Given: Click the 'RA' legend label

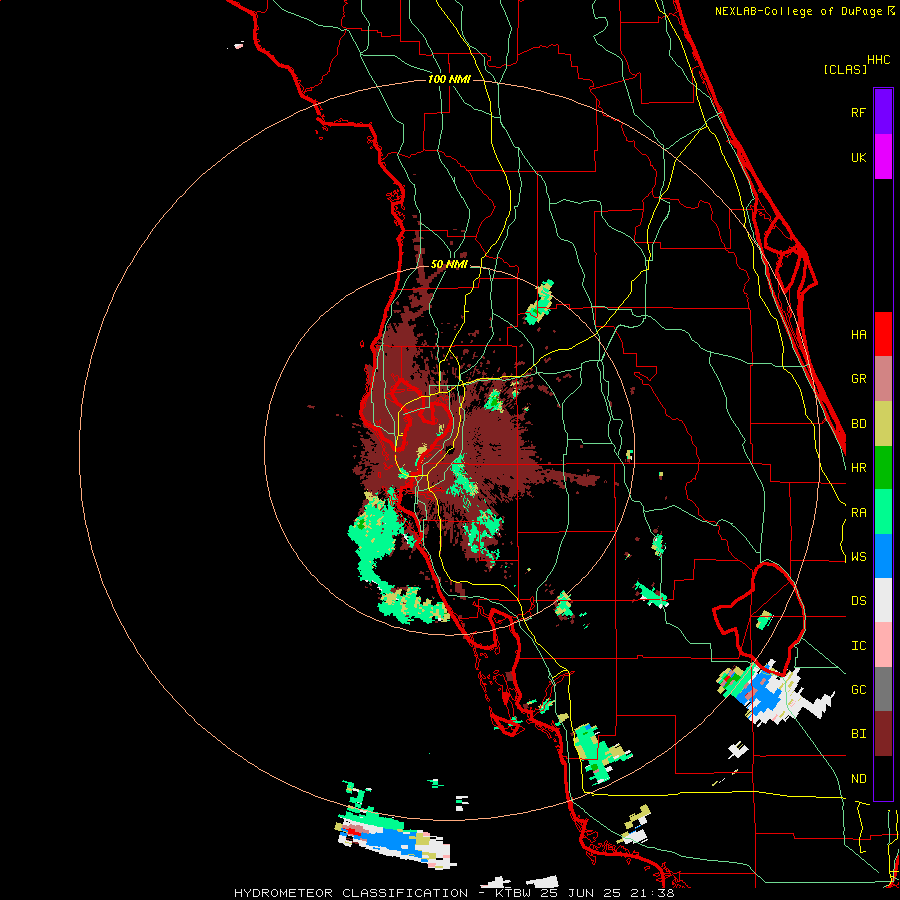Looking at the screenshot, I should click(x=858, y=513).
